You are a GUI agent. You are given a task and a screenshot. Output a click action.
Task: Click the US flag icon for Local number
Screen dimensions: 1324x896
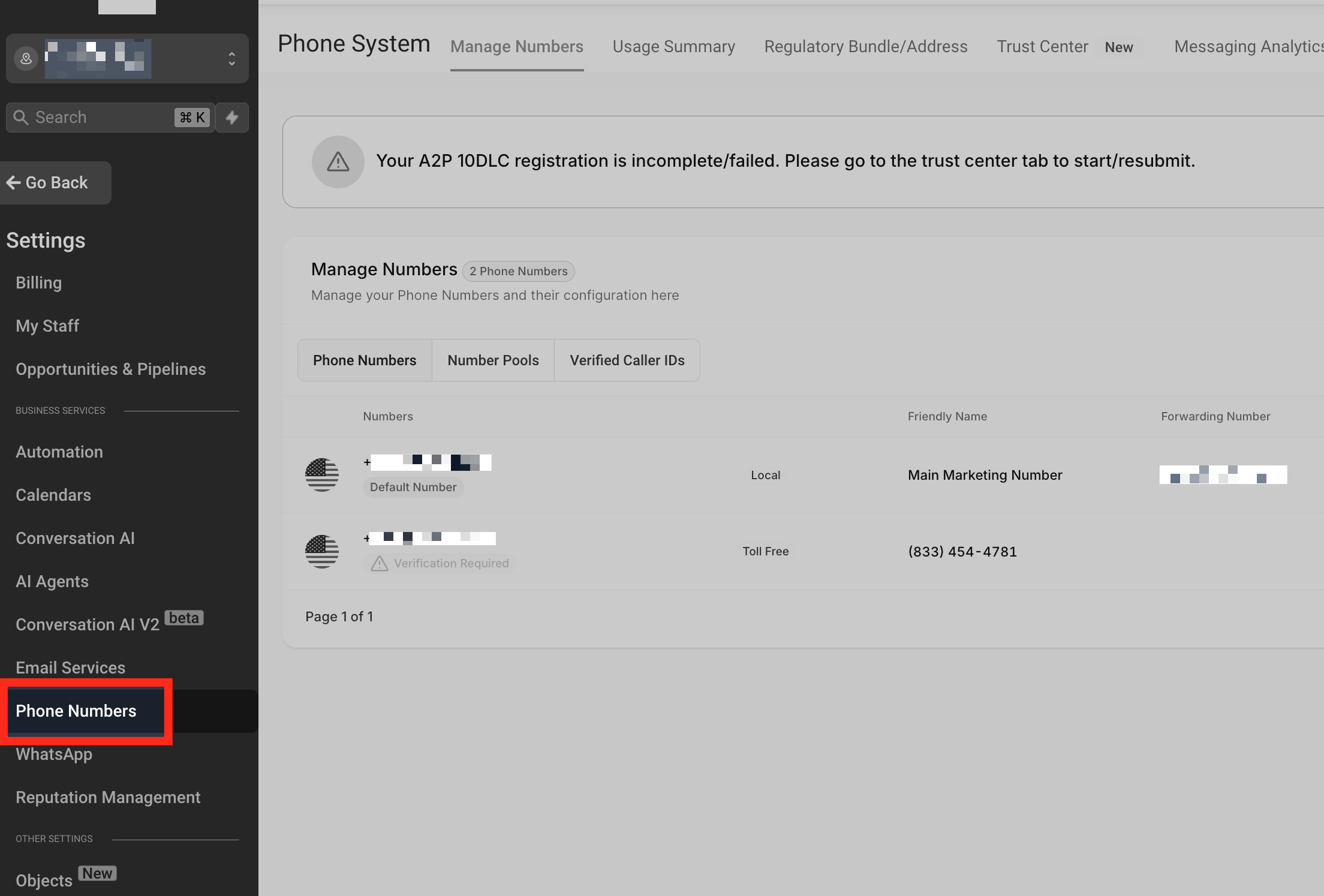(x=322, y=475)
